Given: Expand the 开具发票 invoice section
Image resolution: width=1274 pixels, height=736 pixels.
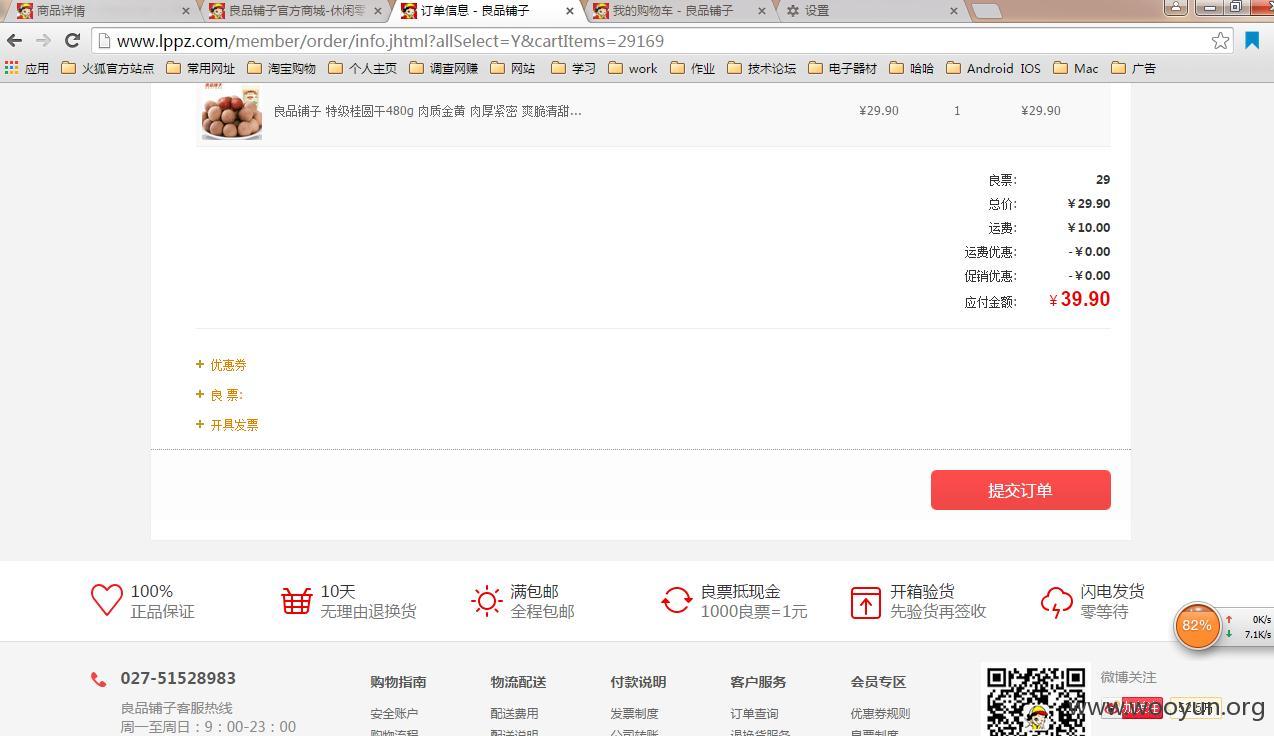Looking at the screenshot, I should pos(227,425).
